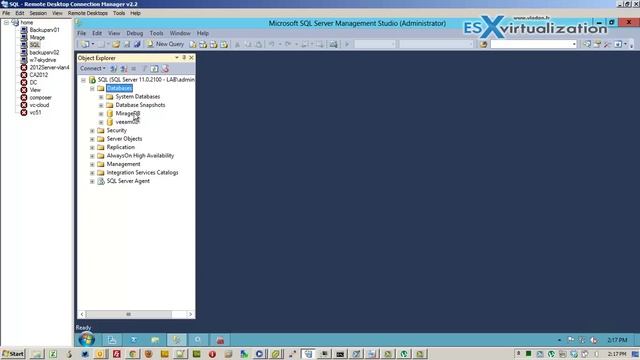Expand the veeam database node
This screenshot has height=360, width=640.
pos(101,122)
